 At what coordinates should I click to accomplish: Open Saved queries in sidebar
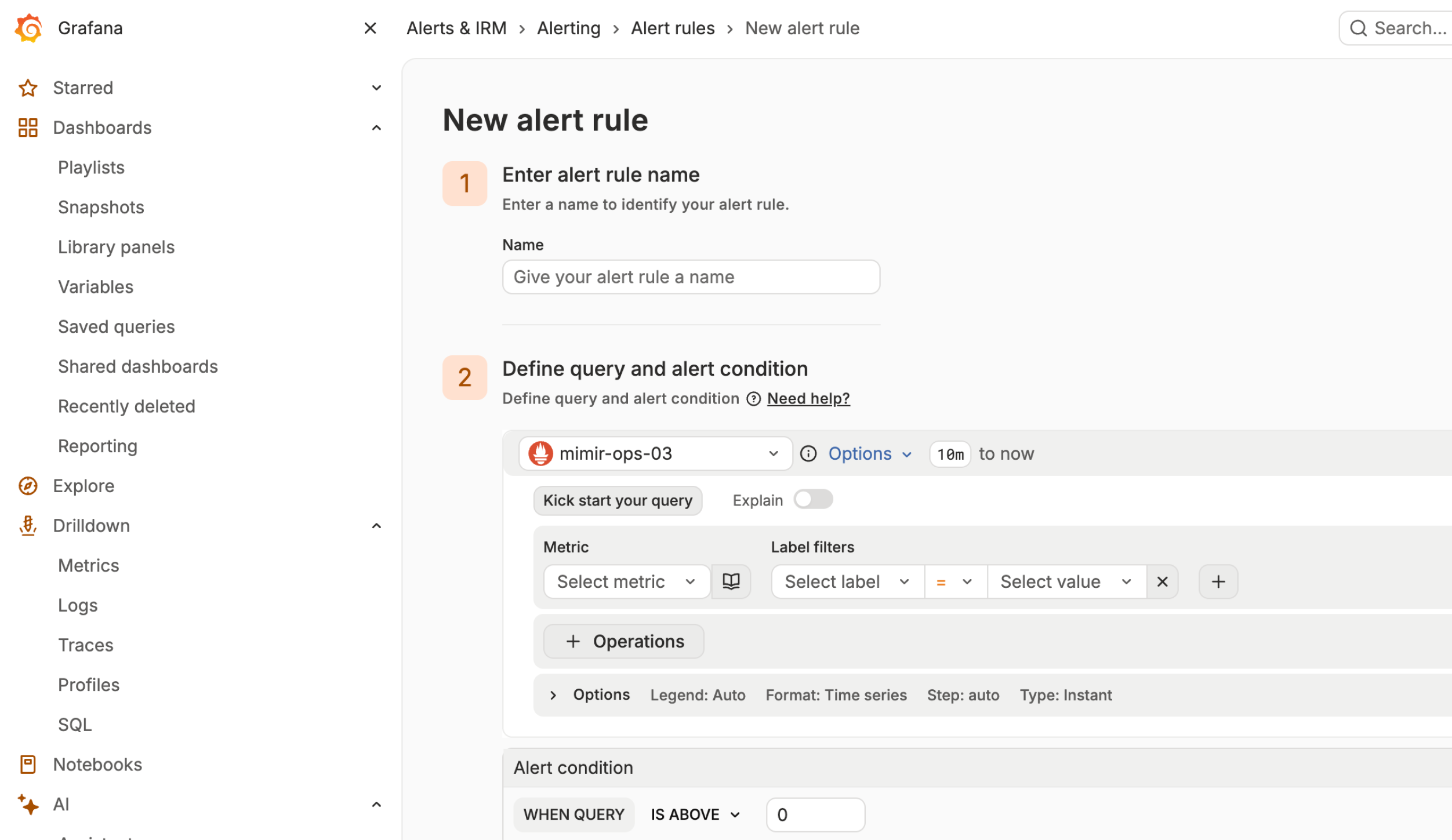[x=116, y=326]
